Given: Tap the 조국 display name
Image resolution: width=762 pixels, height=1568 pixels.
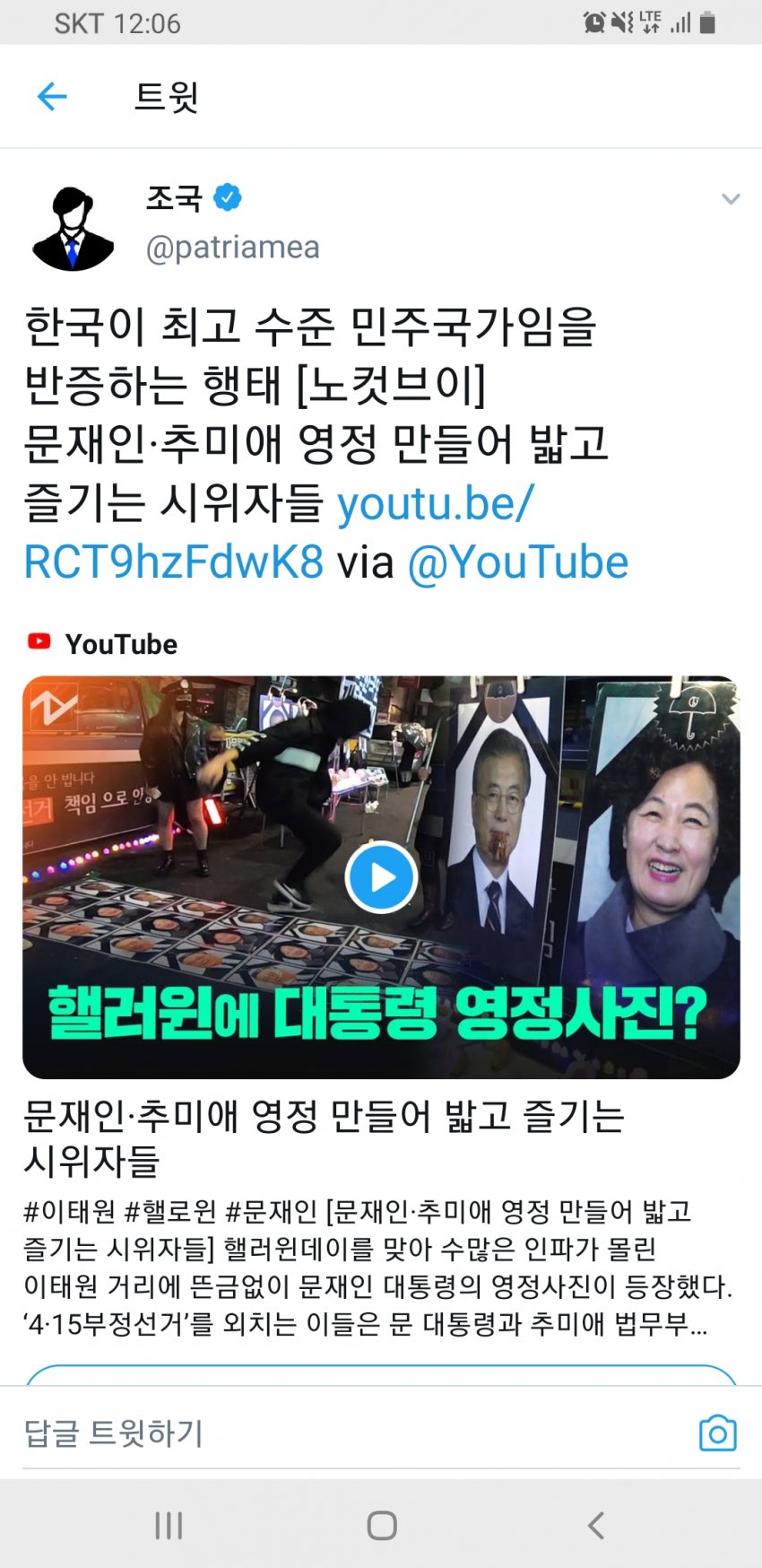Looking at the screenshot, I should pos(174,197).
